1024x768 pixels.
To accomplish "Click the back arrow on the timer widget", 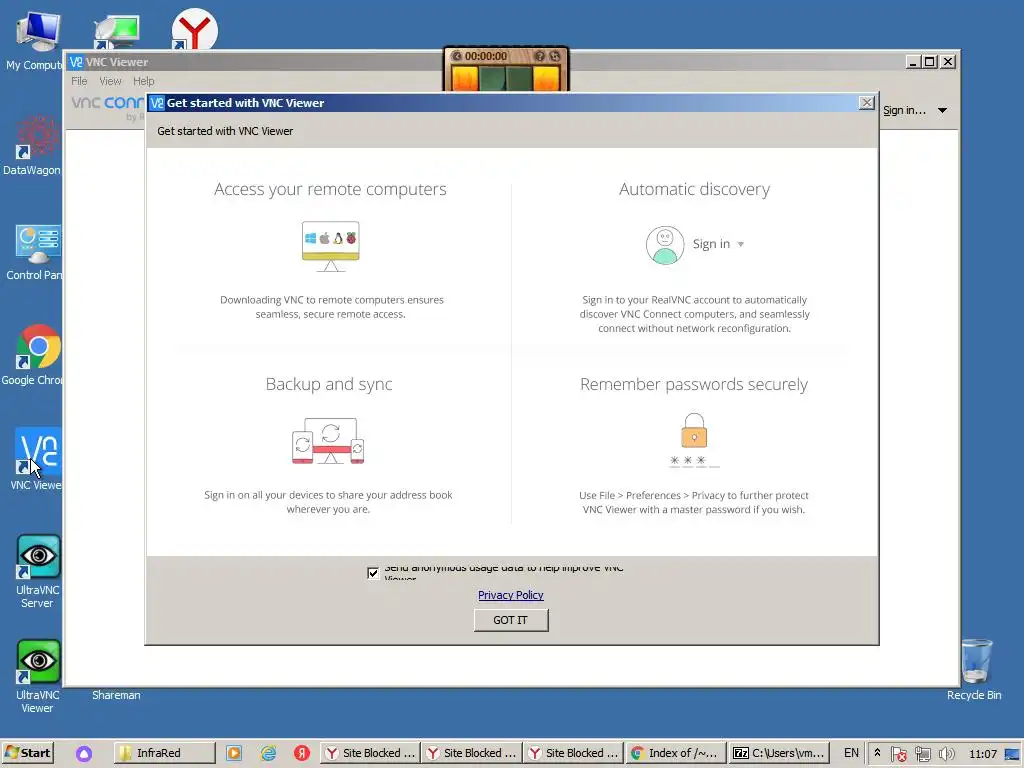I will [456, 56].
